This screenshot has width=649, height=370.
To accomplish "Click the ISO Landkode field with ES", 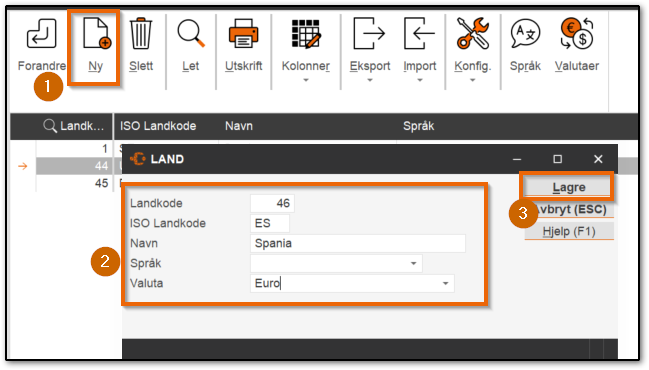I will coord(270,223).
